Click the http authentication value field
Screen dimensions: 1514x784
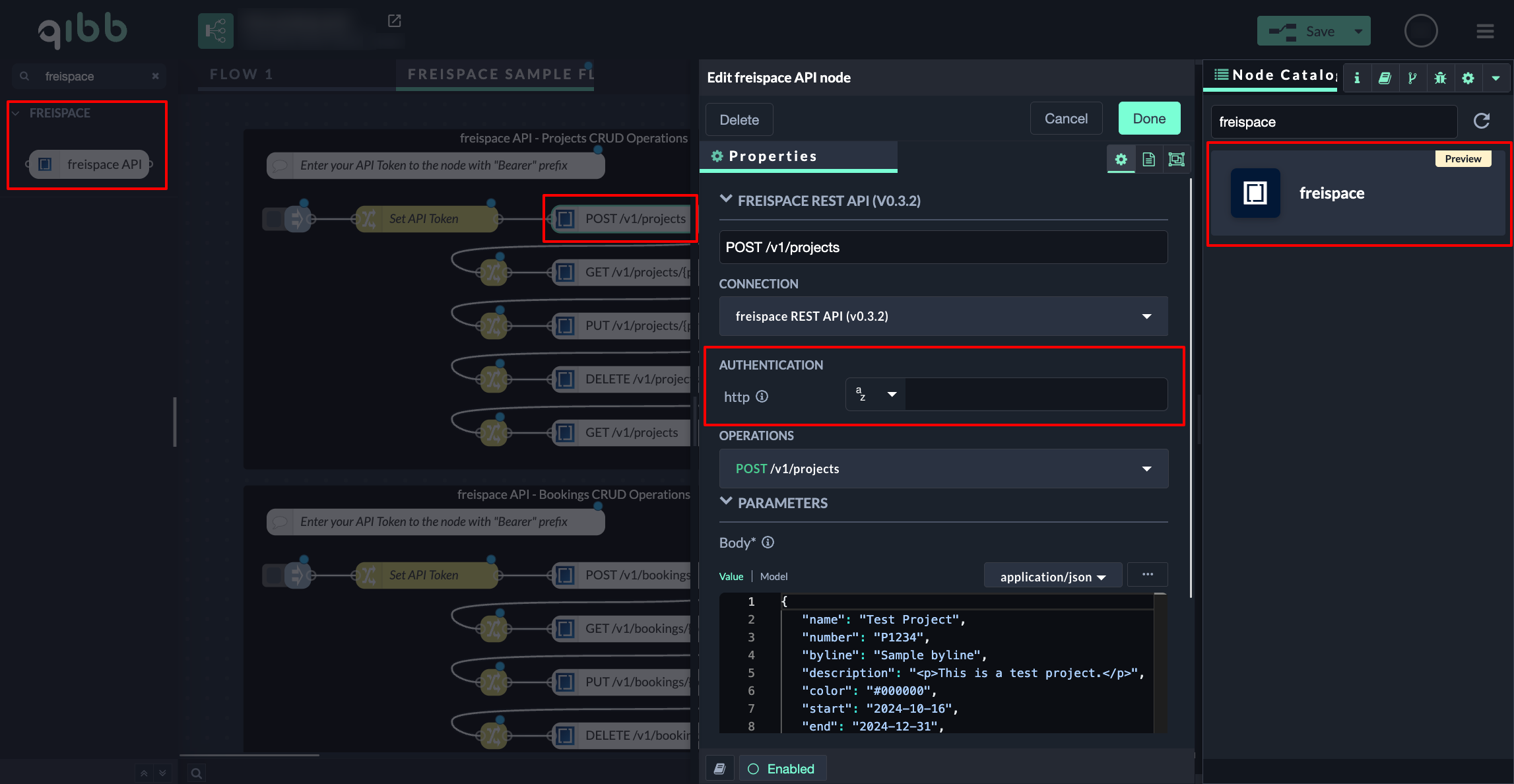[x=1035, y=395]
